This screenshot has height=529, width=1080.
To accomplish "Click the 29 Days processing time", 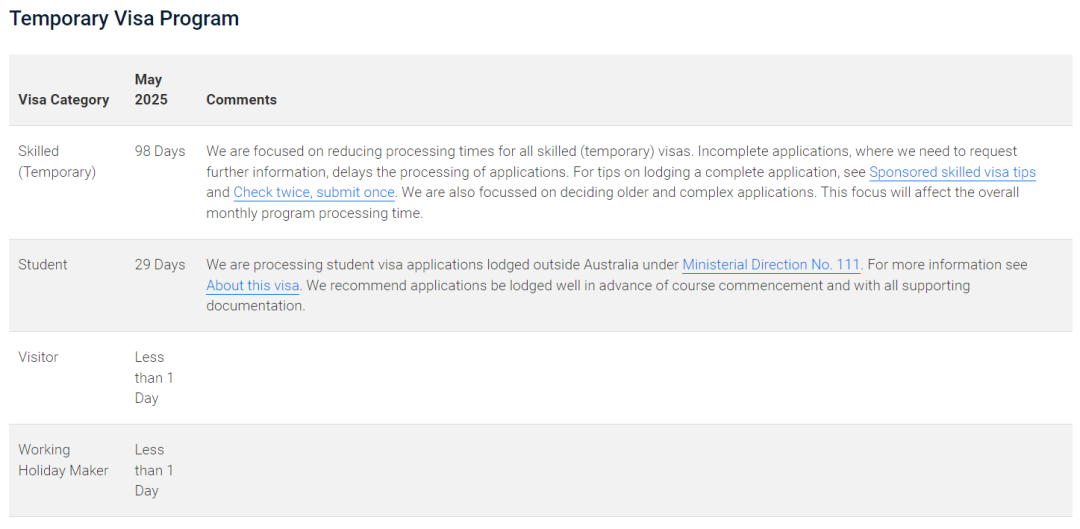I will pos(160,265).
